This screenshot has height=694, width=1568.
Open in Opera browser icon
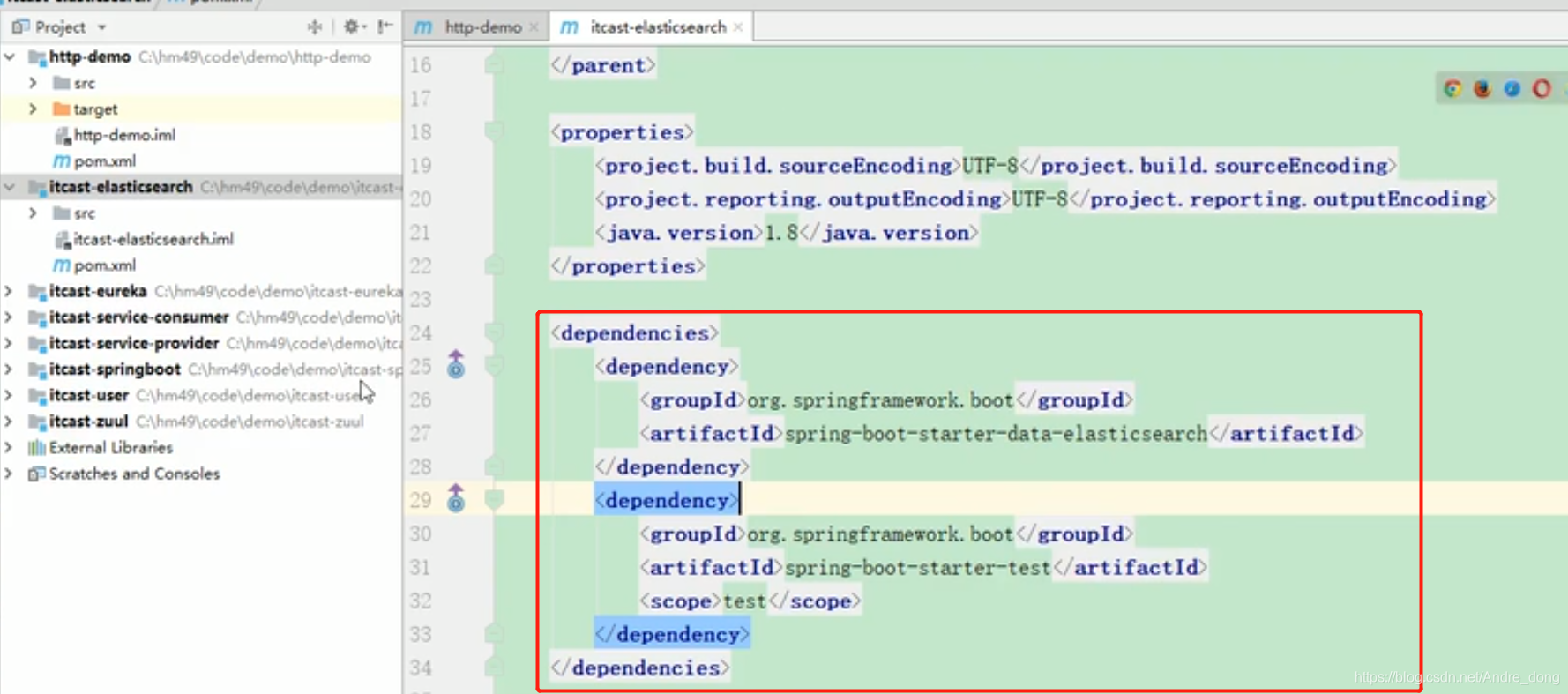(x=1542, y=88)
